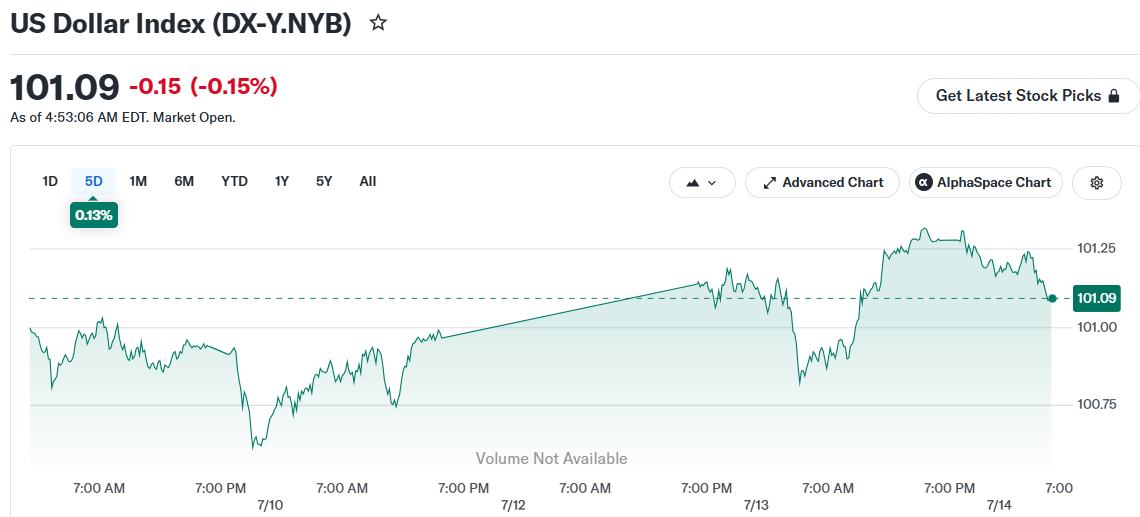
Task: Click the 0.13% performance badge
Action: pos(94,215)
